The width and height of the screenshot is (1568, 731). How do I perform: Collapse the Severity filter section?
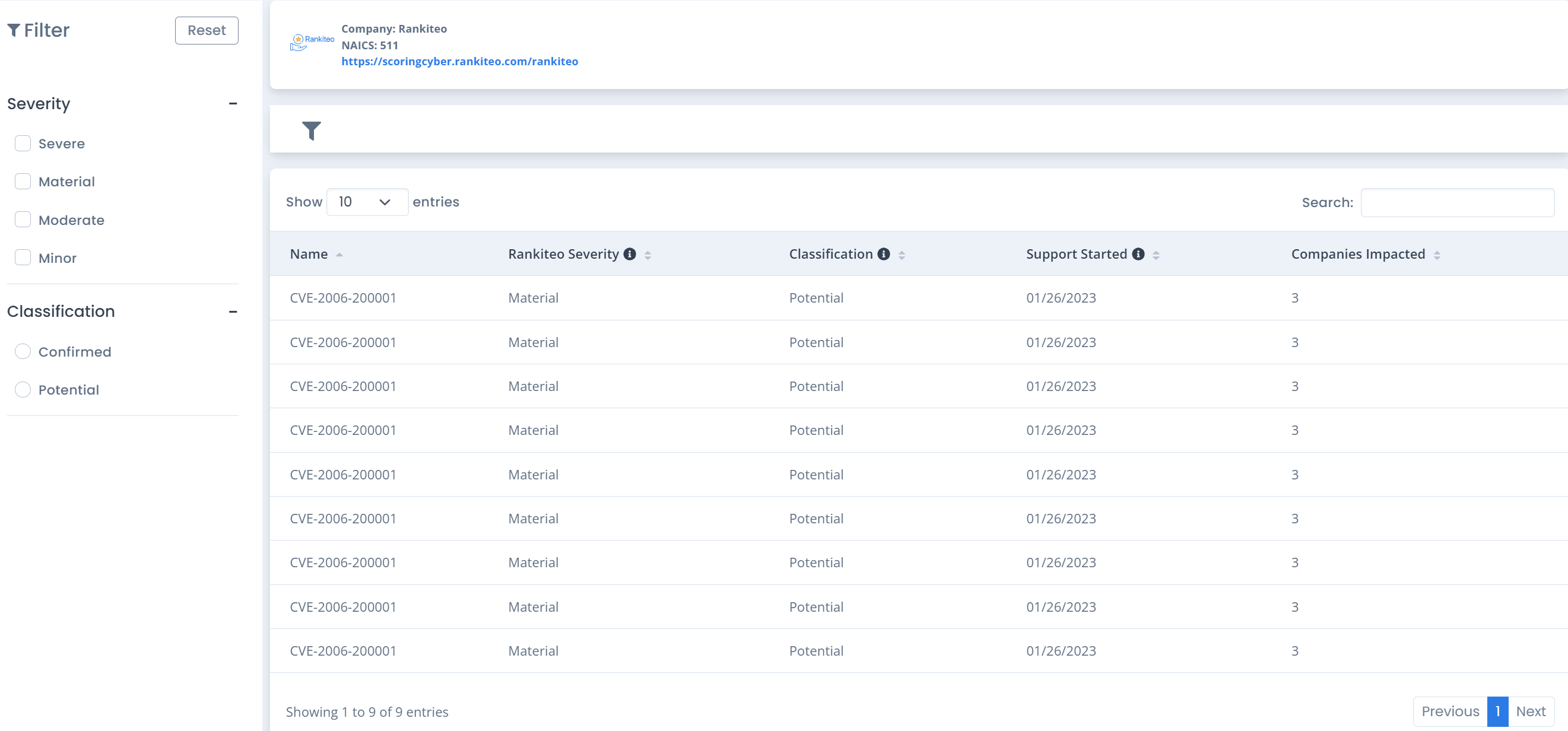pos(233,104)
